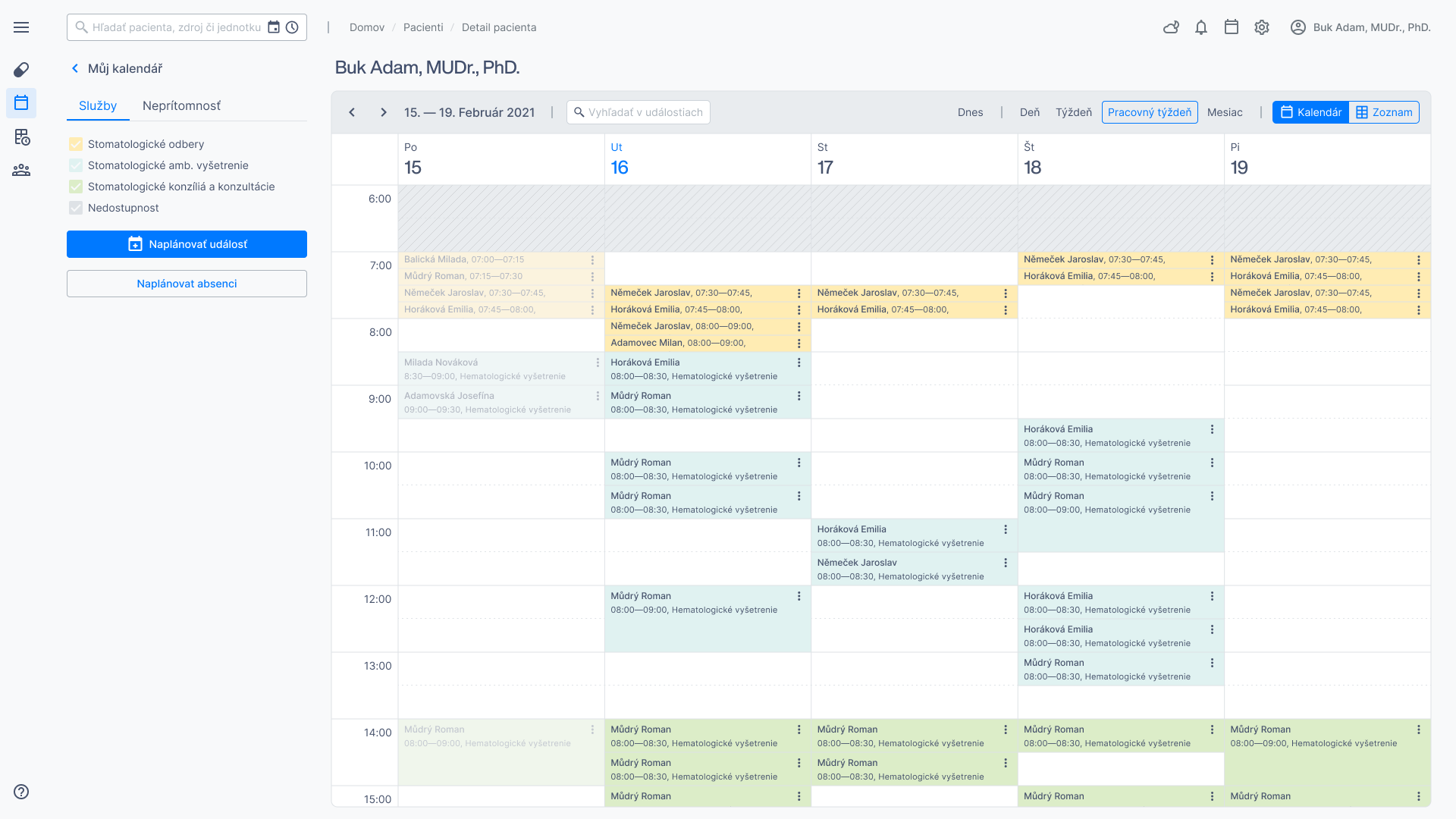Select Friday 19 day header
The height and width of the screenshot is (819, 1456).
(x=1327, y=159)
